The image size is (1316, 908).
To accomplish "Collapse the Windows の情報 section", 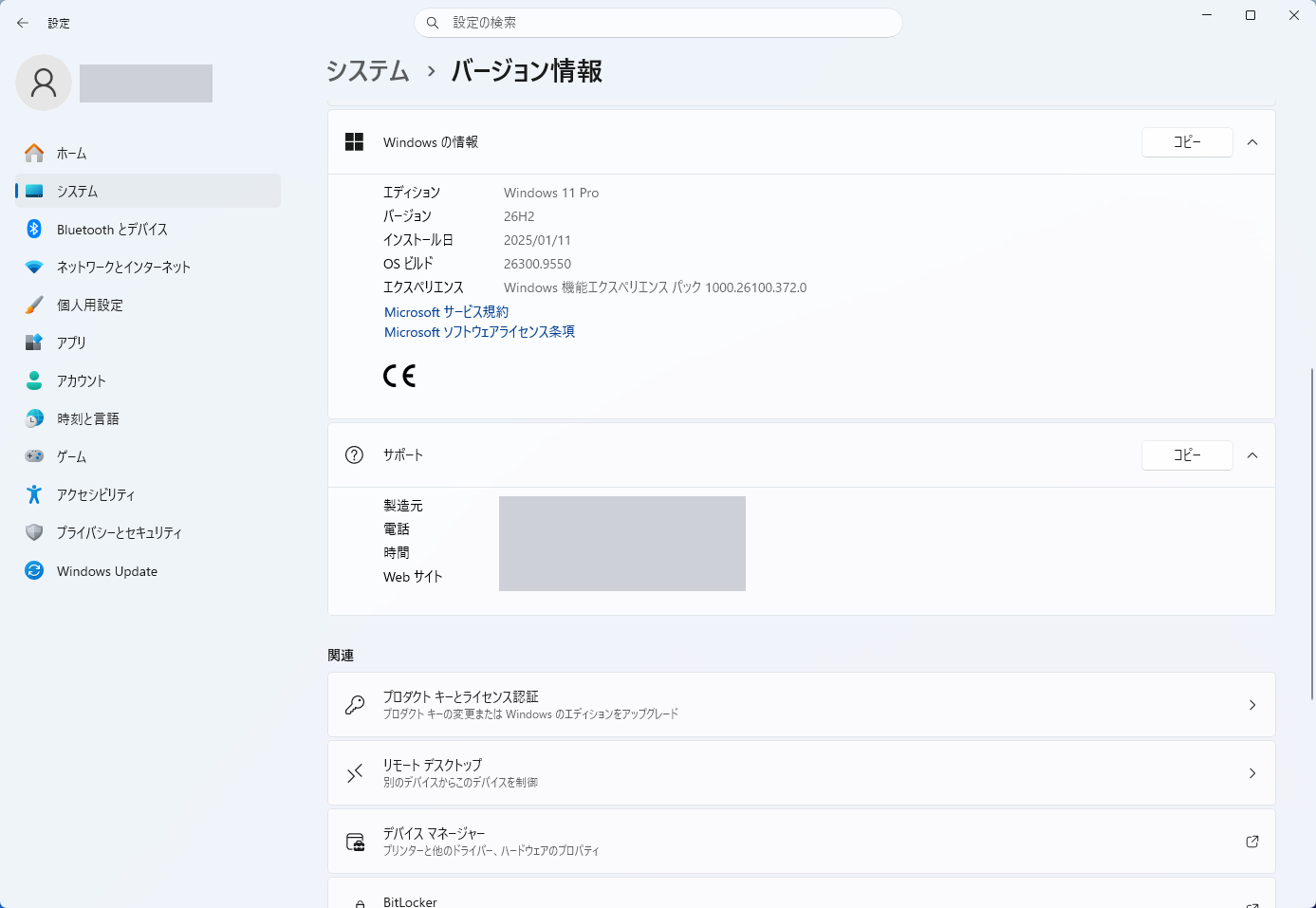I will [x=1252, y=142].
